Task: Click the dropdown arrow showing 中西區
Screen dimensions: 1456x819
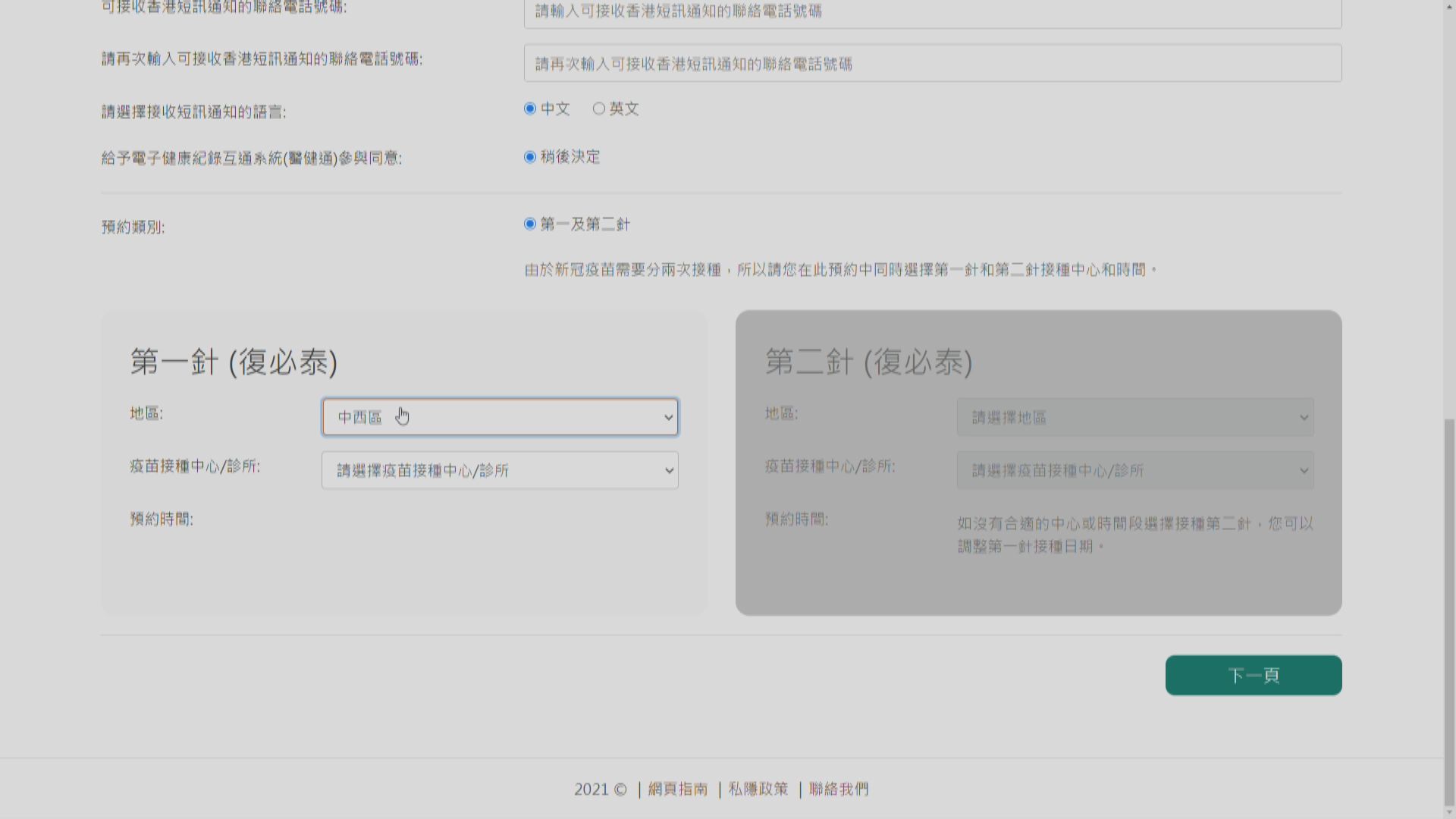Action: [x=668, y=417]
